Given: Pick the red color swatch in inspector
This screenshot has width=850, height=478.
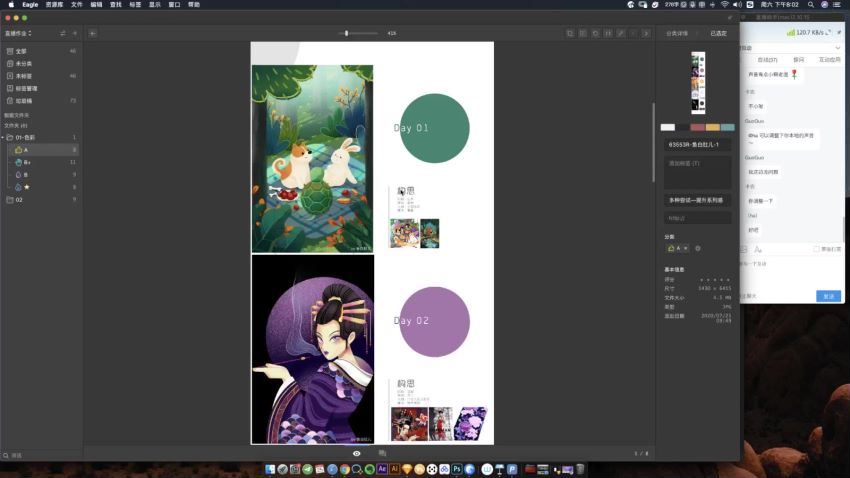Looking at the screenshot, I should point(698,127).
